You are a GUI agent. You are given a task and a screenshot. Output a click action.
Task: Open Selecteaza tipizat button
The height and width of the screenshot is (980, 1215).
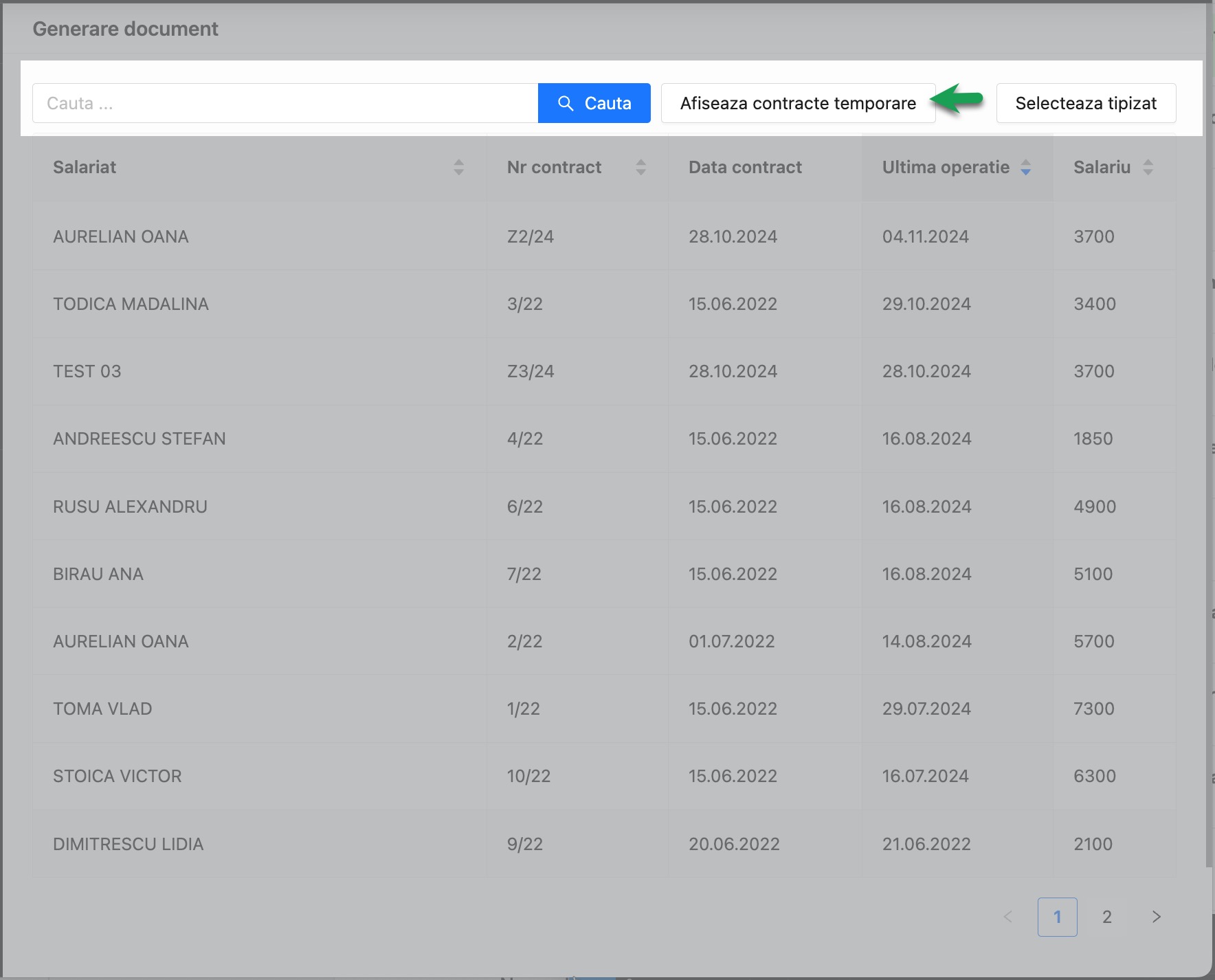[x=1086, y=103]
